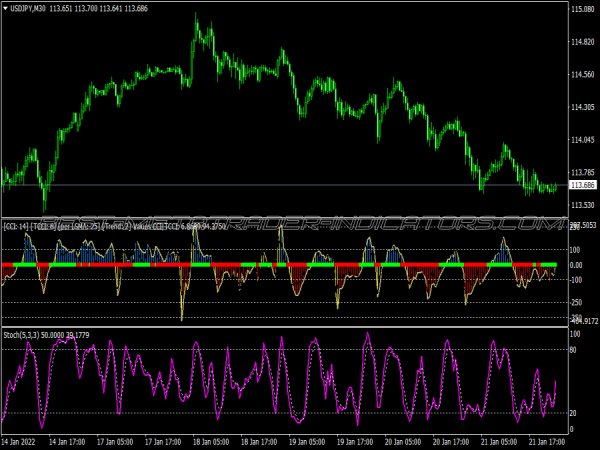This screenshot has height=450, width=600.
Task: Click the 20 level on Stochastic scale
Action: [573, 413]
